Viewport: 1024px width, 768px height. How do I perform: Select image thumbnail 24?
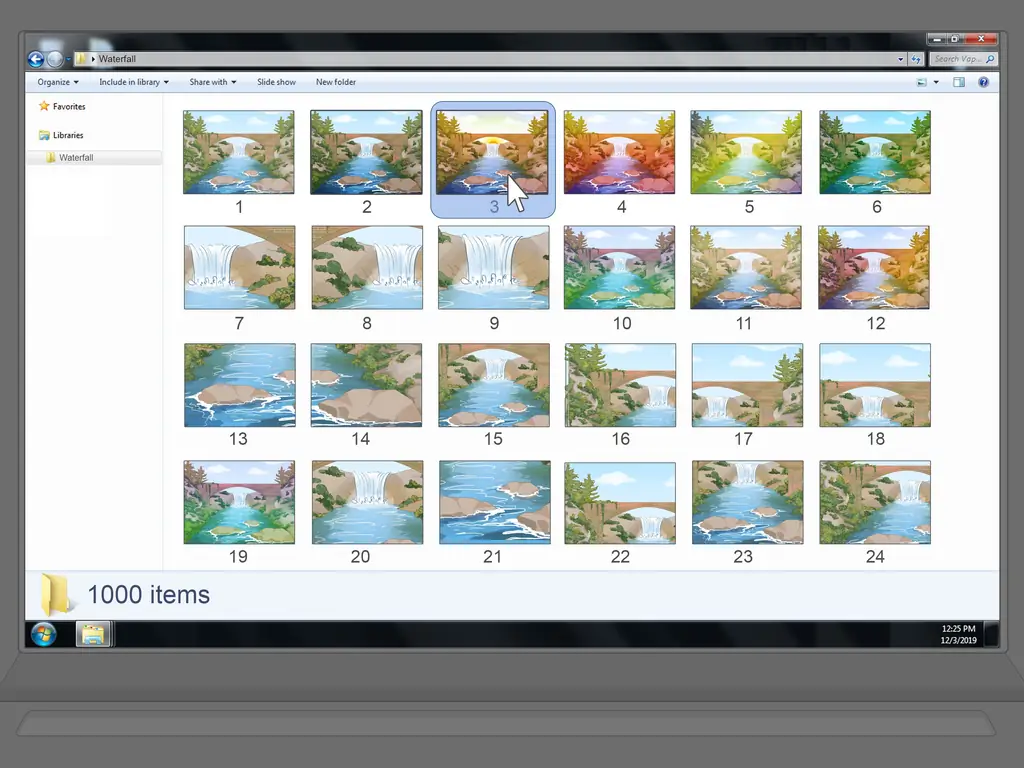pos(875,502)
